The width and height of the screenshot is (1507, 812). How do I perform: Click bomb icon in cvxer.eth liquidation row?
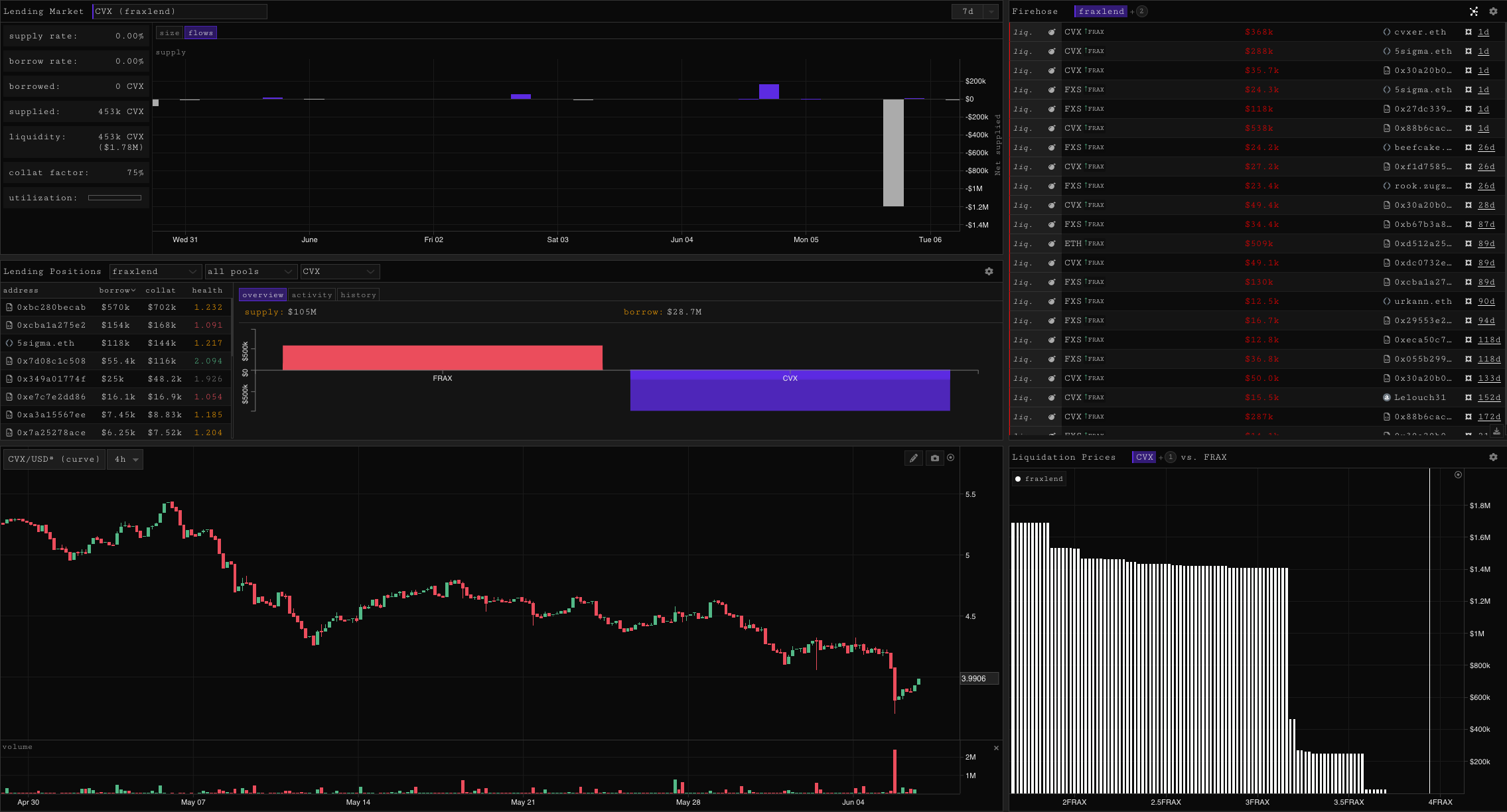[1052, 32]
